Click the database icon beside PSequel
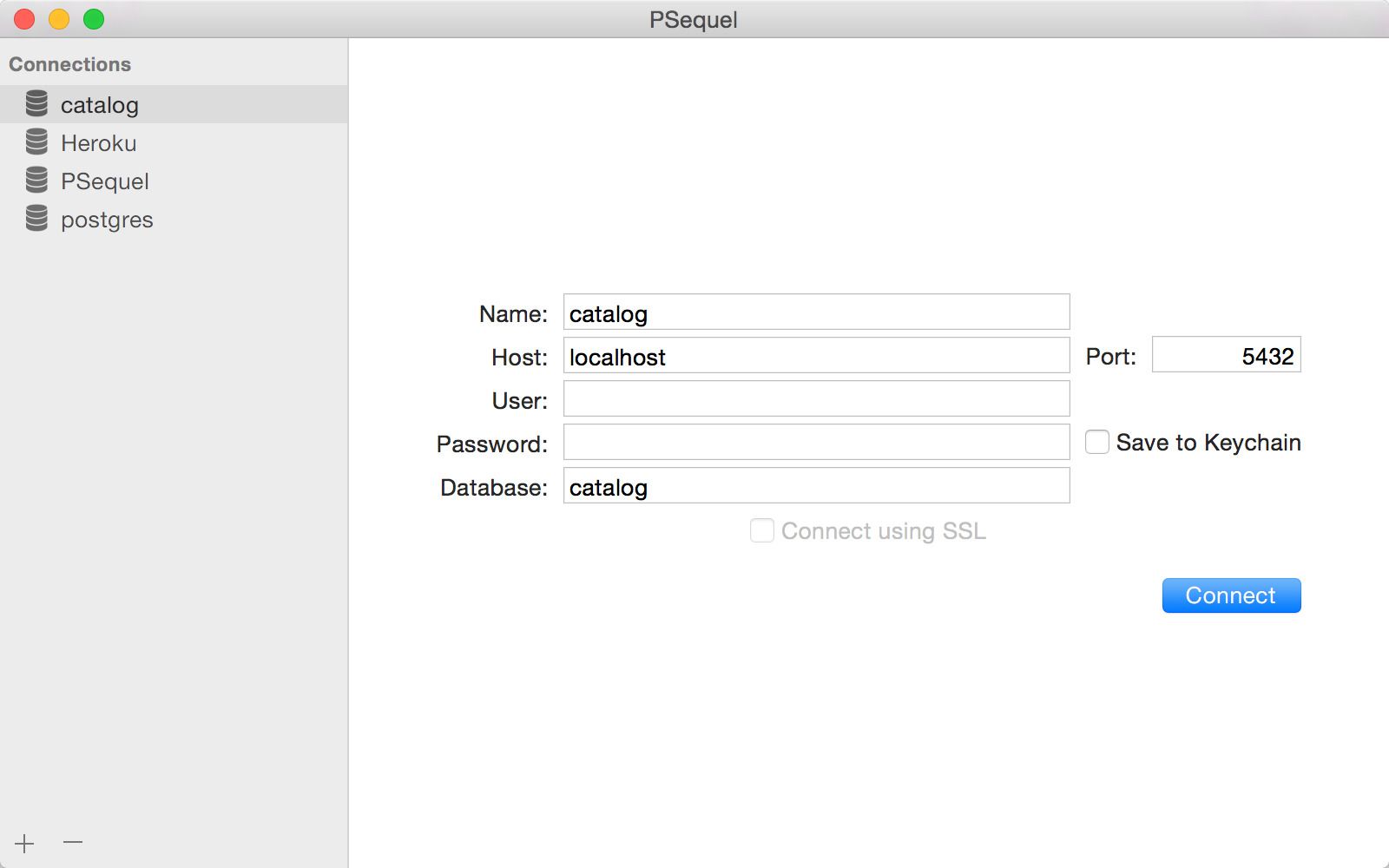Image resolution: width=1389 pixels, height=868 pixels. (36, 181)
